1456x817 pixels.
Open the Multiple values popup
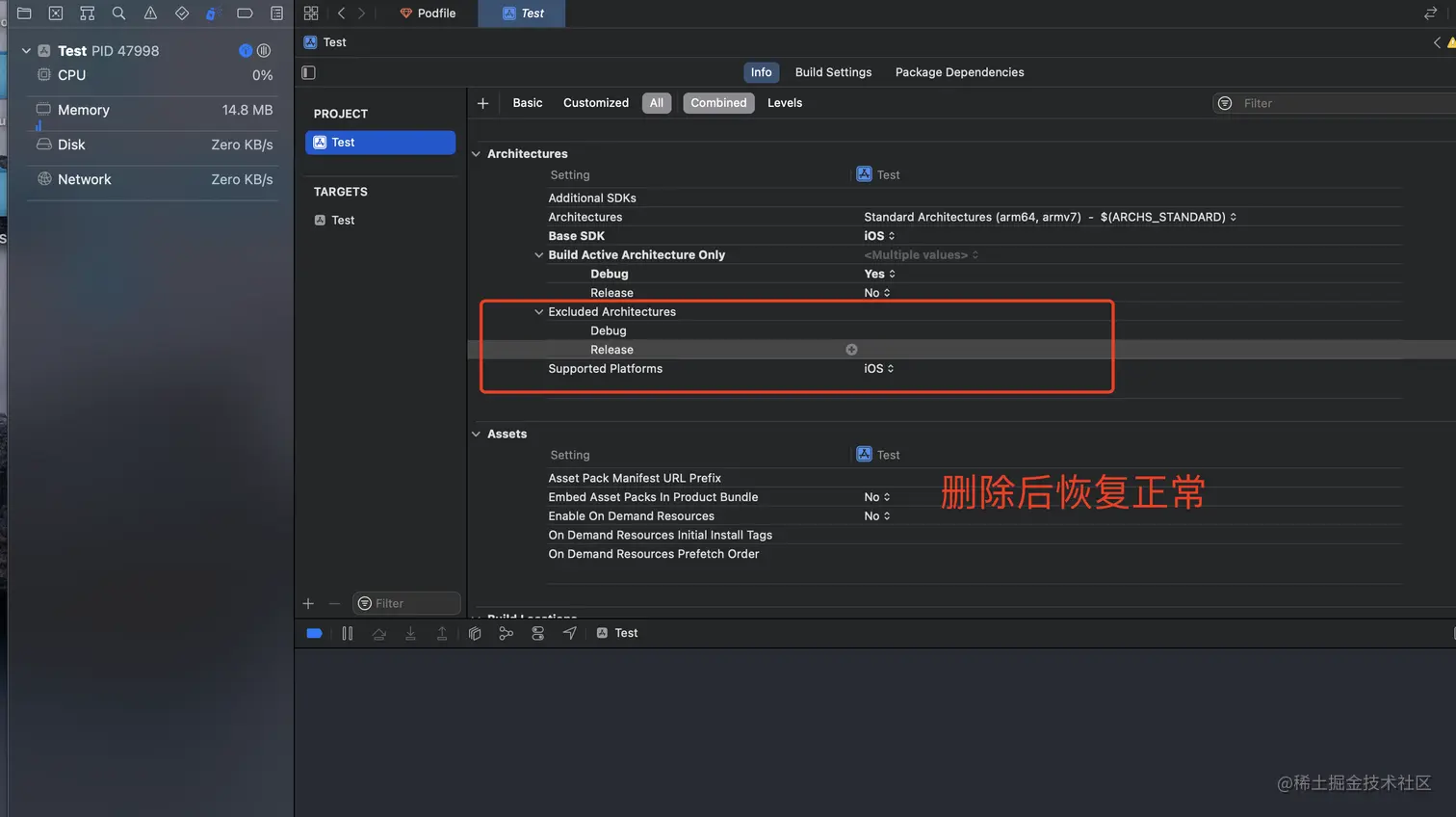(x=921, y=255)
